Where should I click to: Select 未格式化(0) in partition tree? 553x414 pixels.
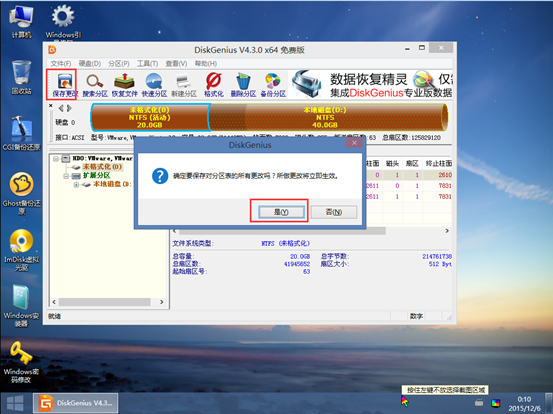[x=102, y=166]
